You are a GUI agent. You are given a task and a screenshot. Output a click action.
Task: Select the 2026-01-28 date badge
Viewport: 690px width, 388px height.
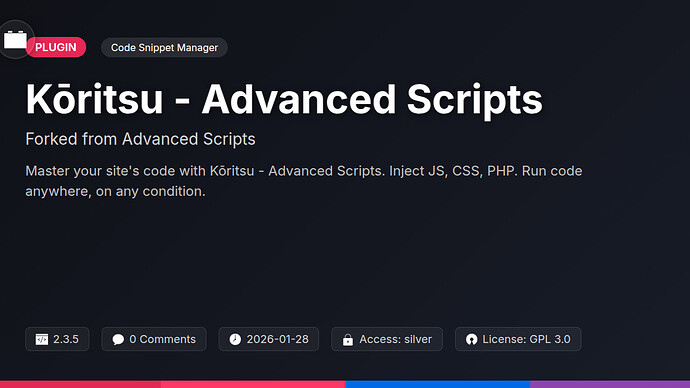coord(269,339)
